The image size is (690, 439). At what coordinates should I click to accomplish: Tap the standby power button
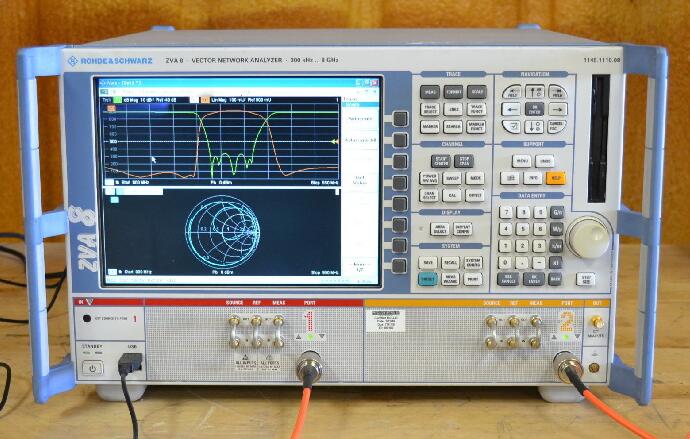click(x=92, y=369)
